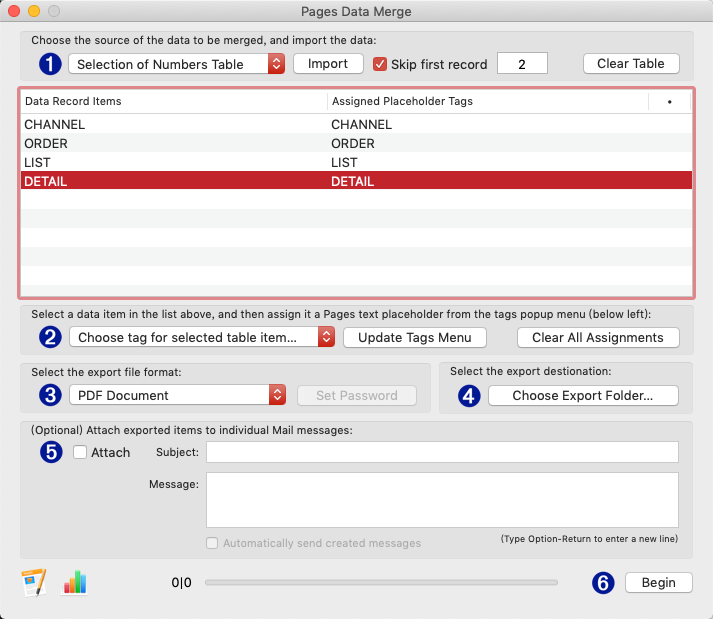Click the record number field showing 2
This screenshot has height=619, width=713.
click(x=522, y=64)
